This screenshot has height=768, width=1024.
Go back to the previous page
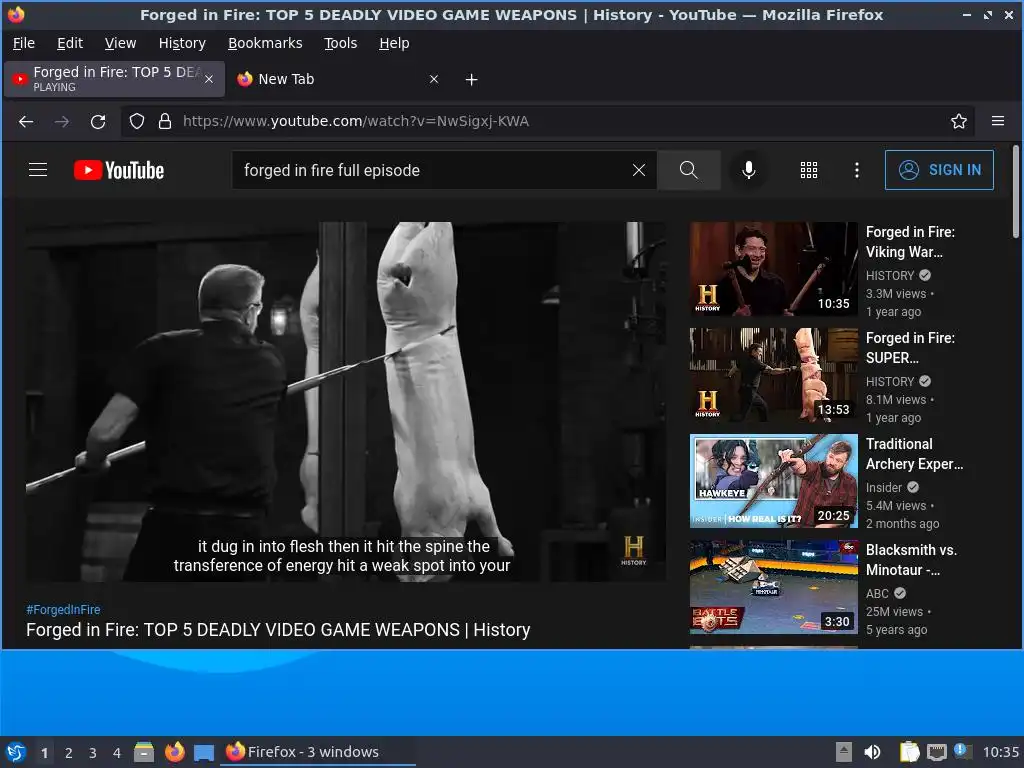26,121
